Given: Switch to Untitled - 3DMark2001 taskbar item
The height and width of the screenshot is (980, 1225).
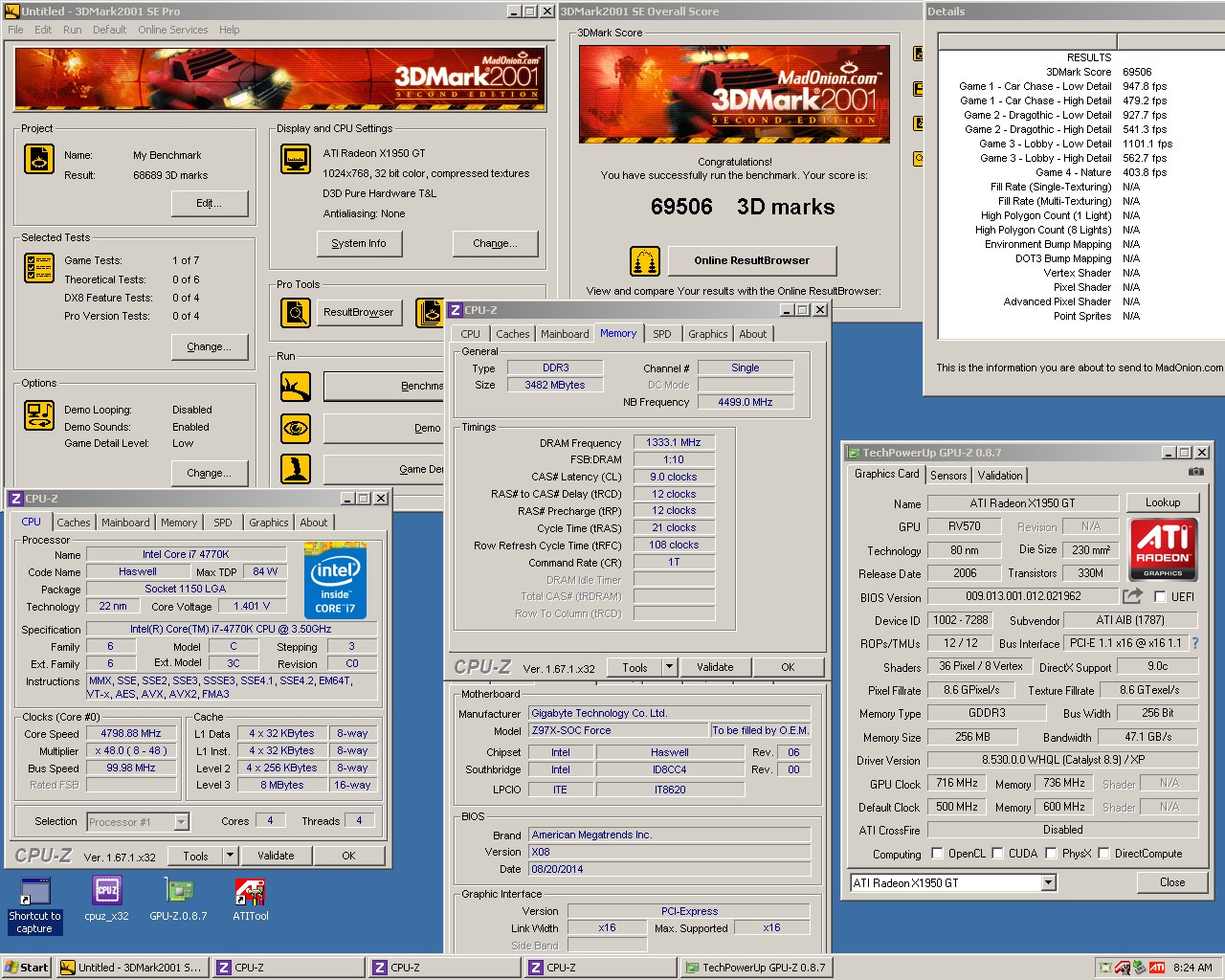Looking at the screenshot, I should 131,968.
